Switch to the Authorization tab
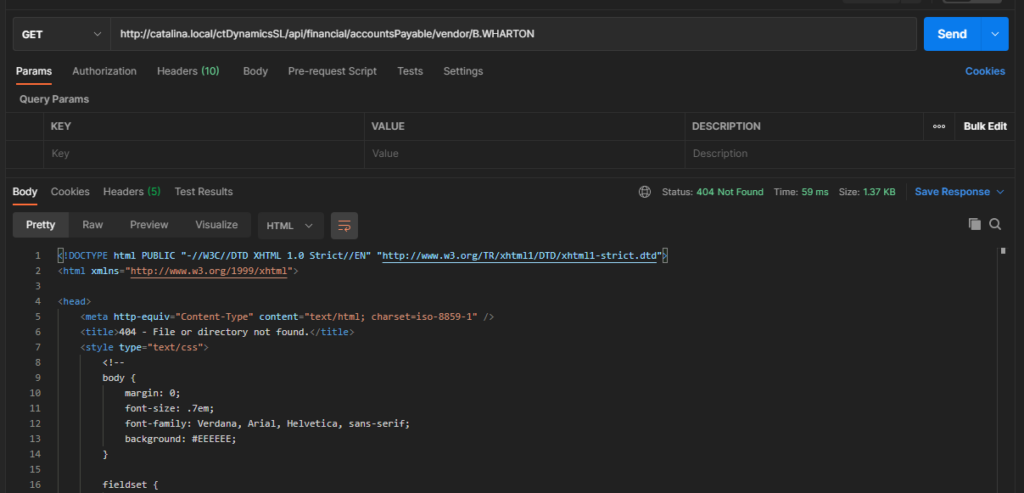Viewport: 1024px width, 493px height. click(x=104, y=71)
